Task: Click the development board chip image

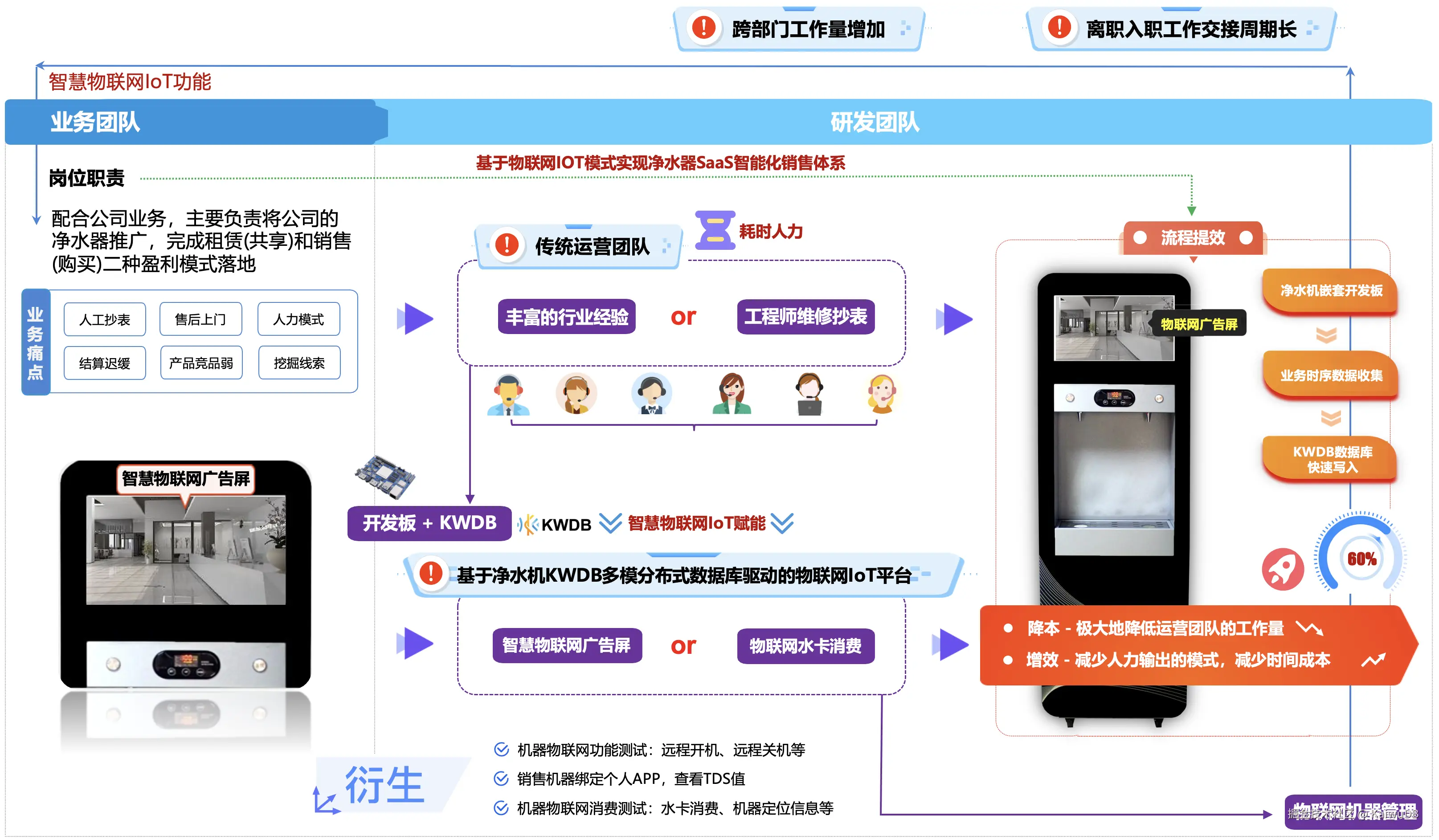Action: point(384,477)
